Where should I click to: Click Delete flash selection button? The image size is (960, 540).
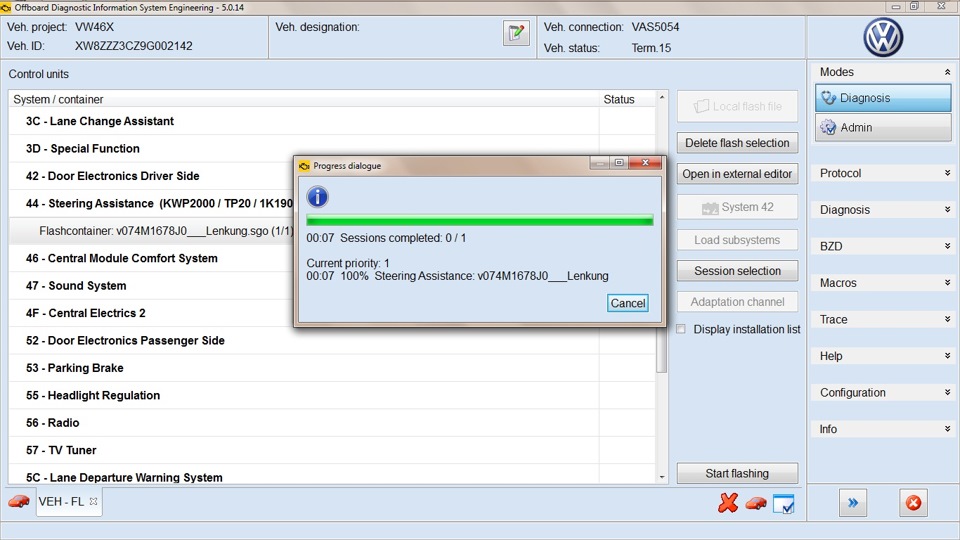point(737,143)
